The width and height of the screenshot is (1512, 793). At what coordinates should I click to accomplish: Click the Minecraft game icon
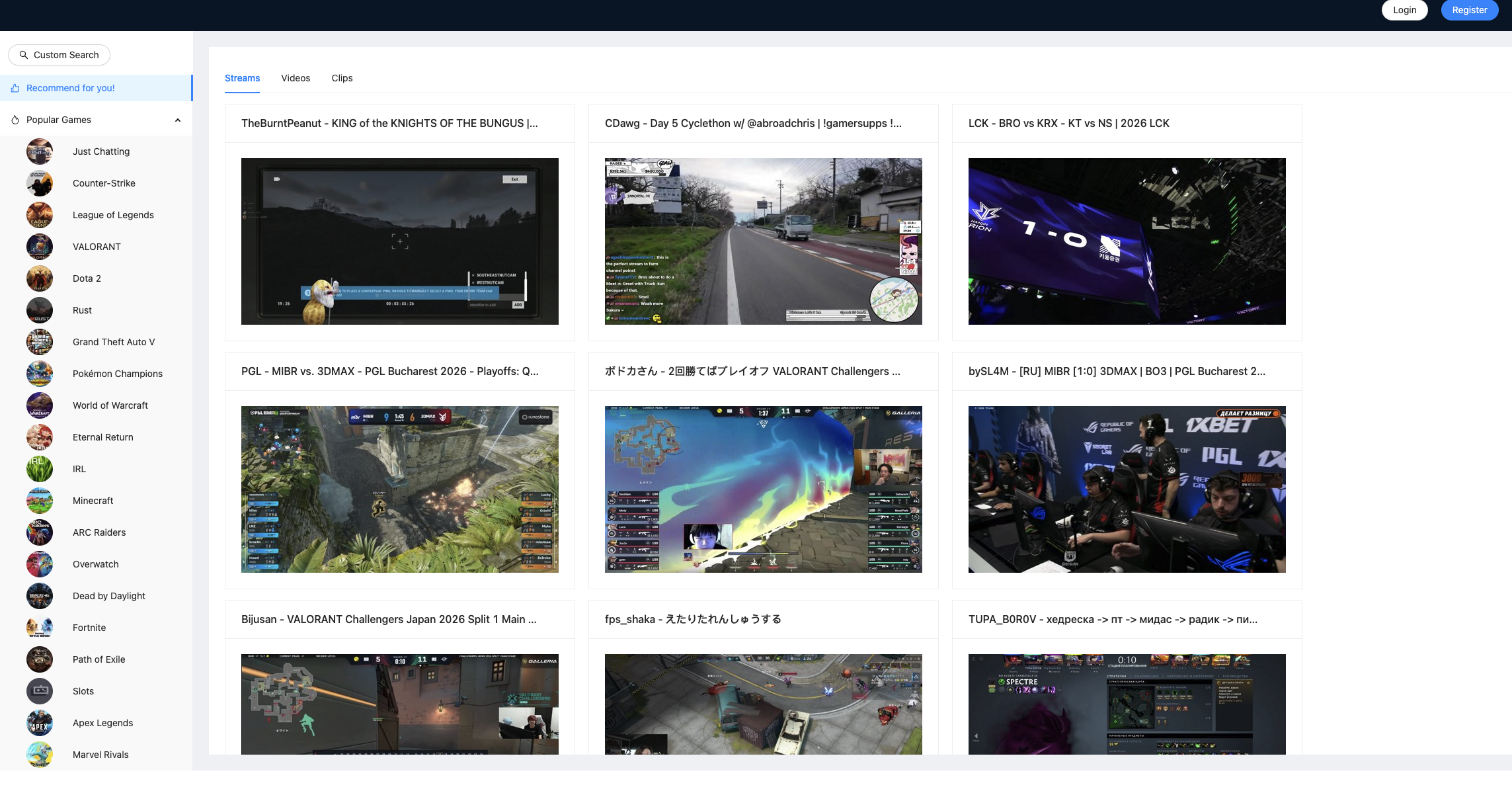coord(40,501)
